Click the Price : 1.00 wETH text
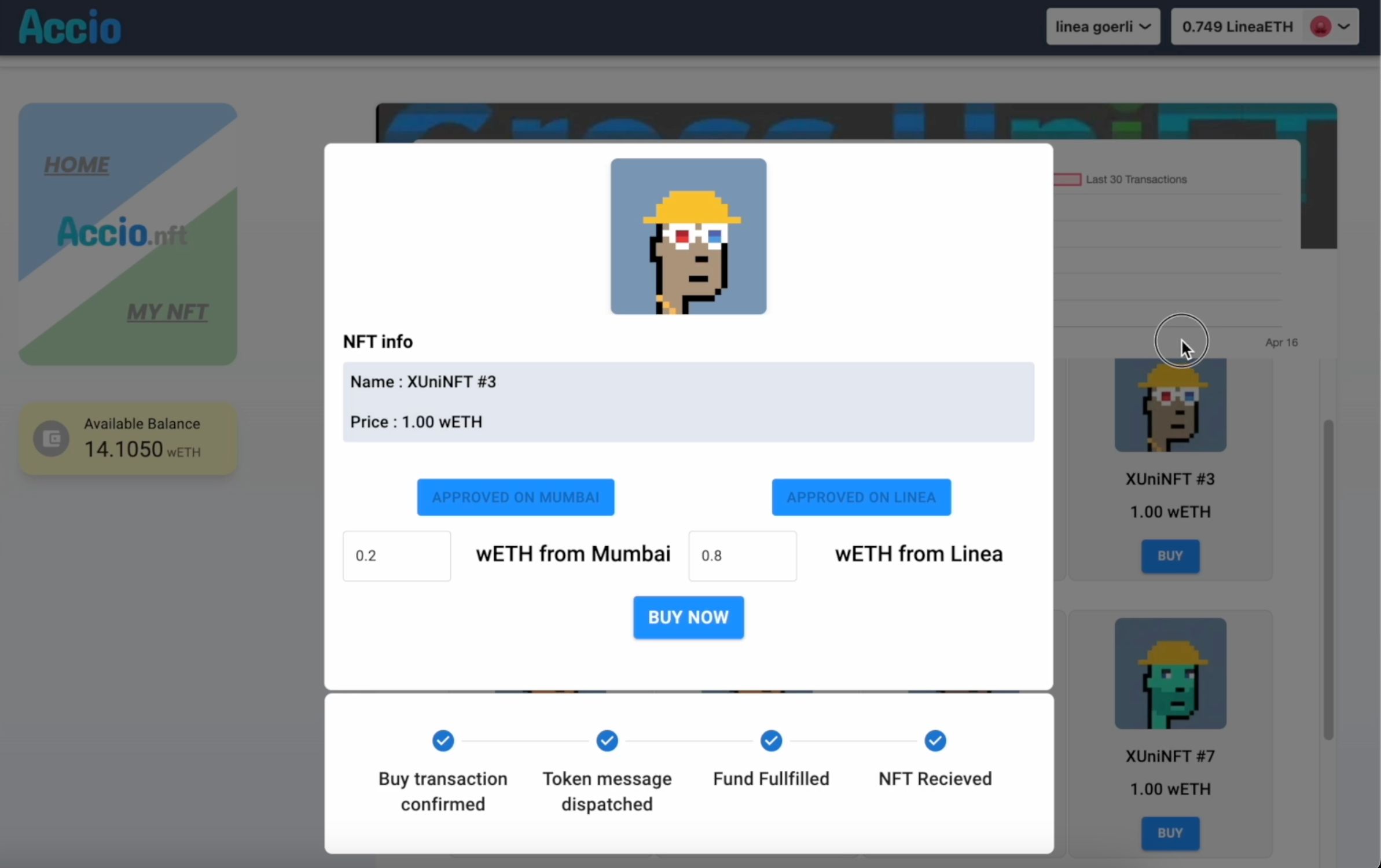The height and width of the screenshot is (868, 1381). (416, 422)
